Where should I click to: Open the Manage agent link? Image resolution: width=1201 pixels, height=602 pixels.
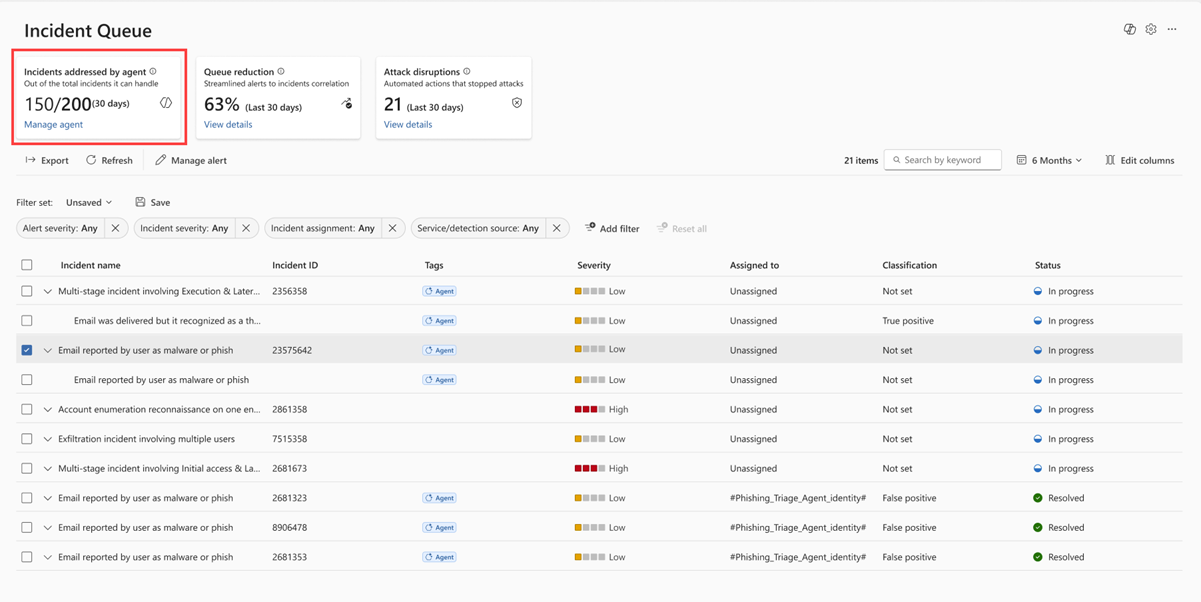[x=53, y=125]
